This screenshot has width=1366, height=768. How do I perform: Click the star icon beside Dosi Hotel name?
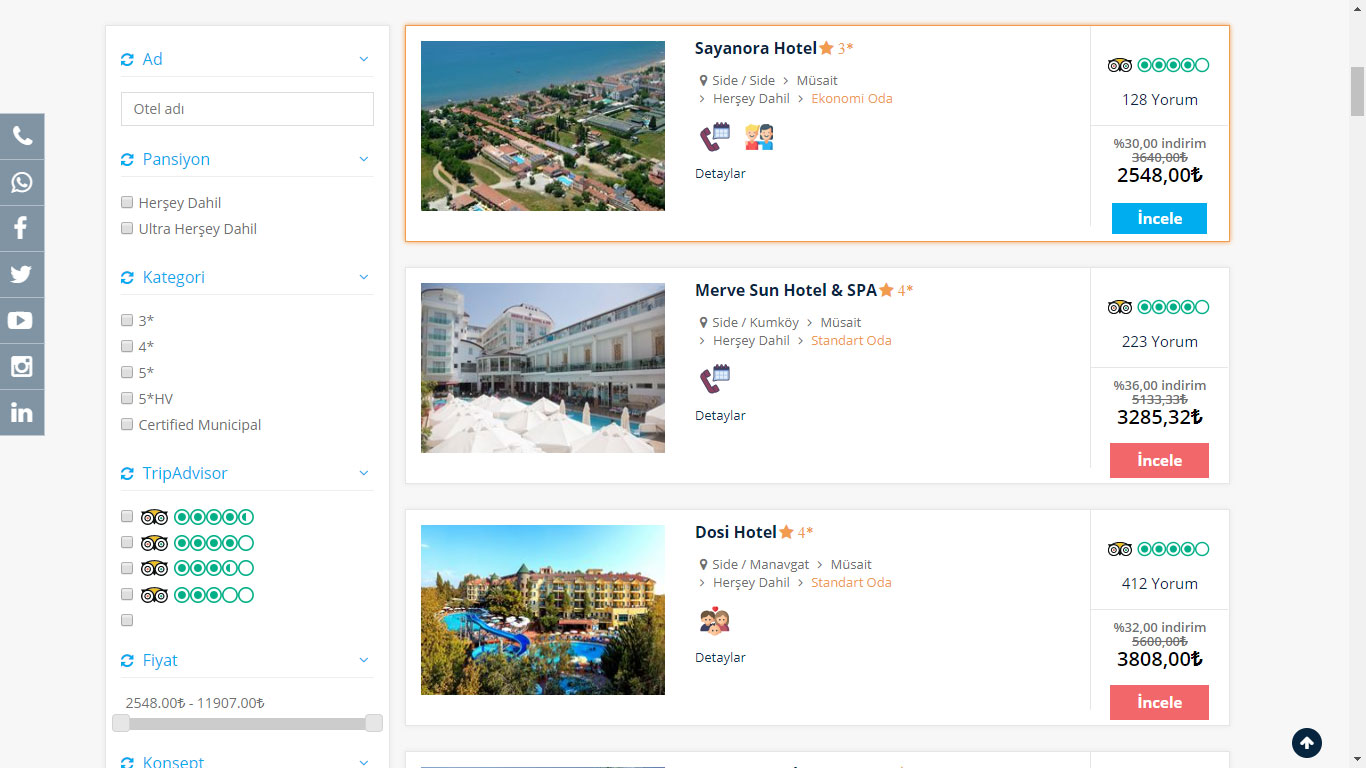click(787, 532)
